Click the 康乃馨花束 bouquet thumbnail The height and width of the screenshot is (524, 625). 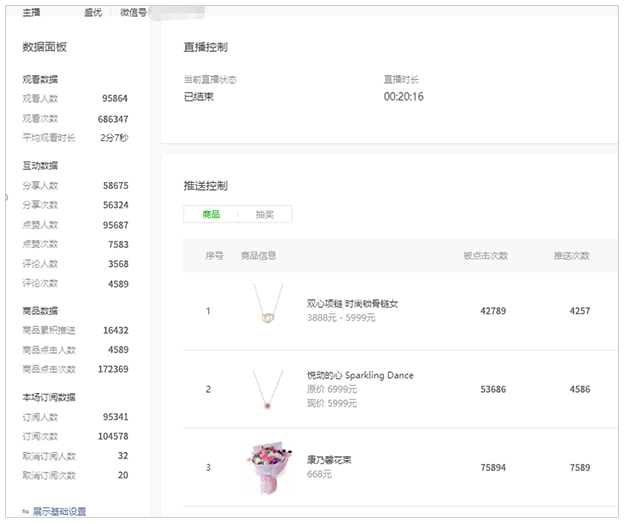pos(267,467)
